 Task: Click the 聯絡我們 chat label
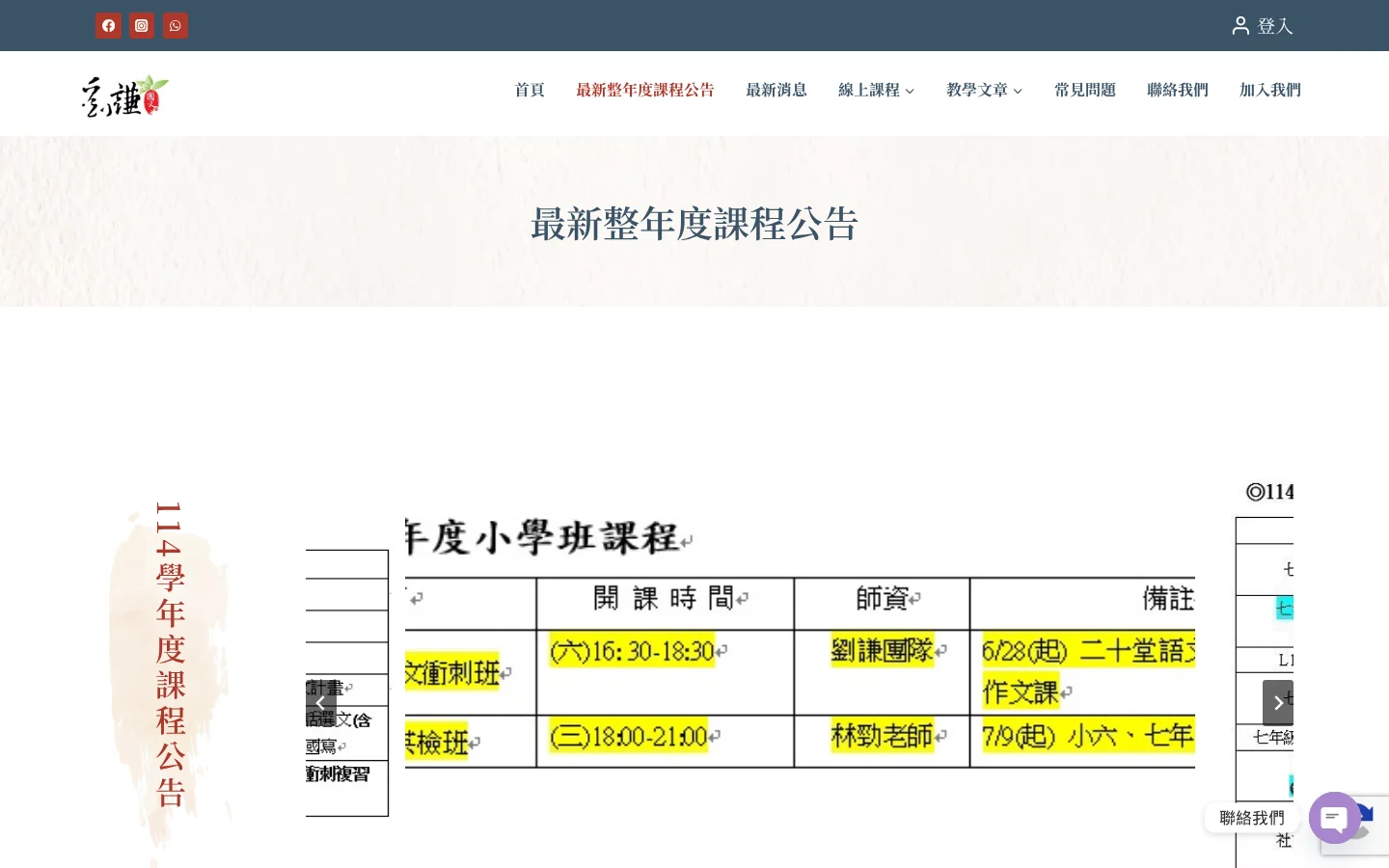pyautogui.click(x=1251, y=818)
